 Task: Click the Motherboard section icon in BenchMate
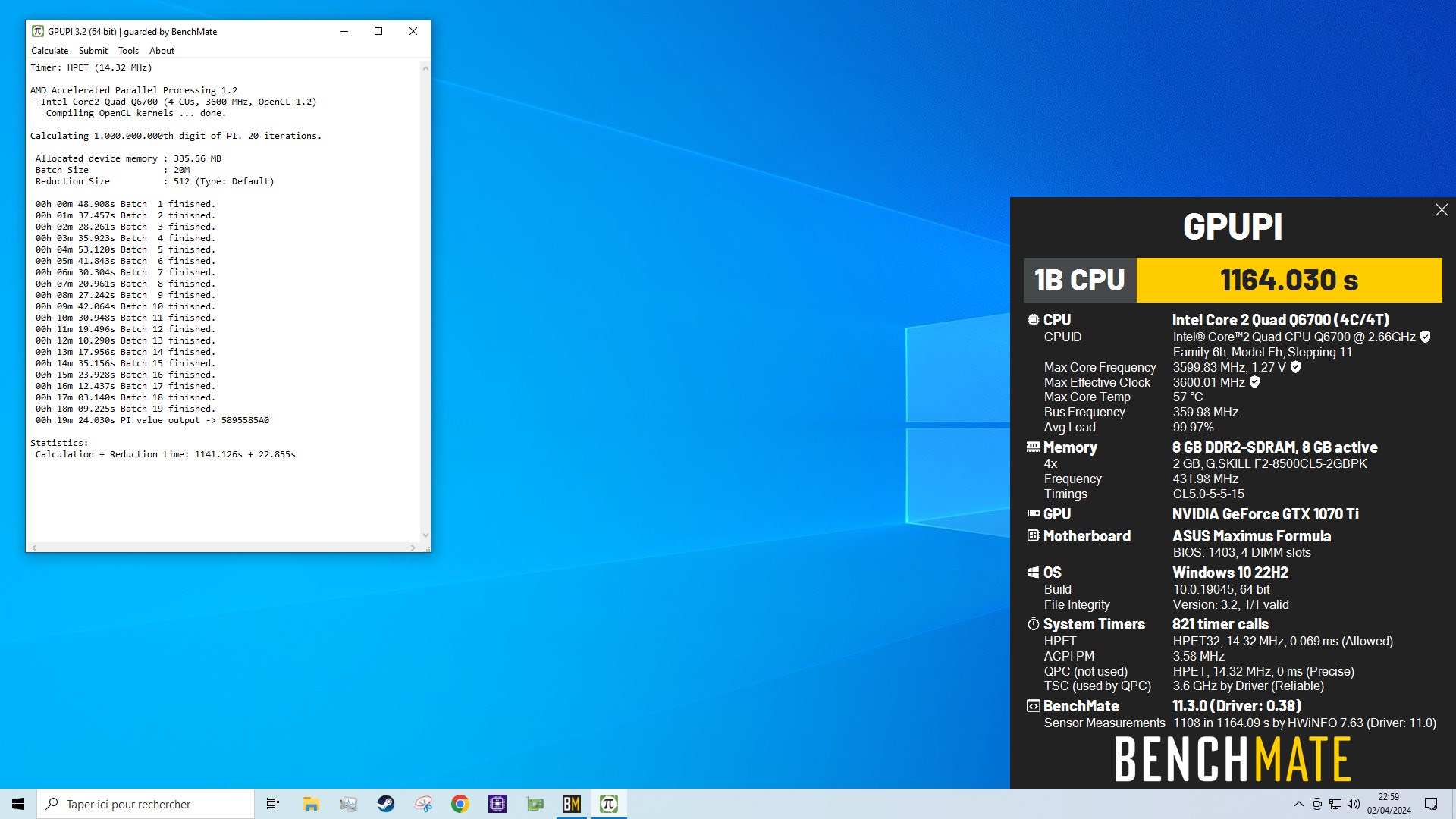pos(1033,535)
